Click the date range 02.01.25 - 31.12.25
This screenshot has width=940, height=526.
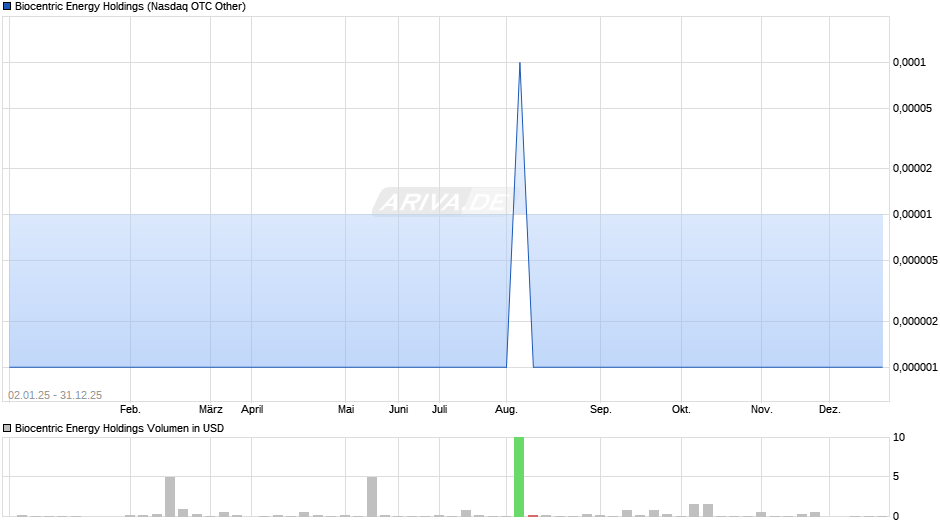point(55,395)
